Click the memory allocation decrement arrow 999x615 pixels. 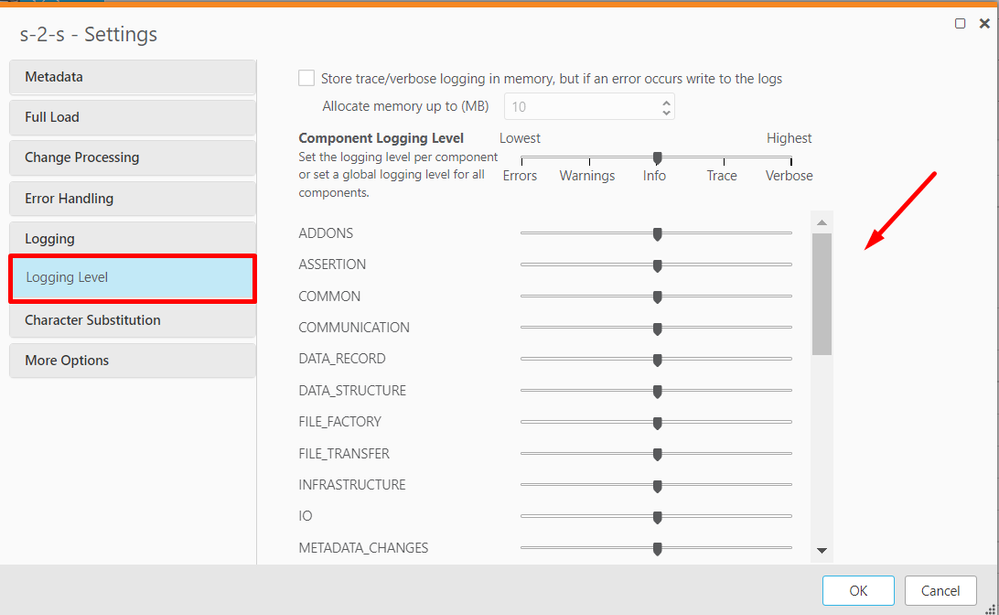point(666,111)
